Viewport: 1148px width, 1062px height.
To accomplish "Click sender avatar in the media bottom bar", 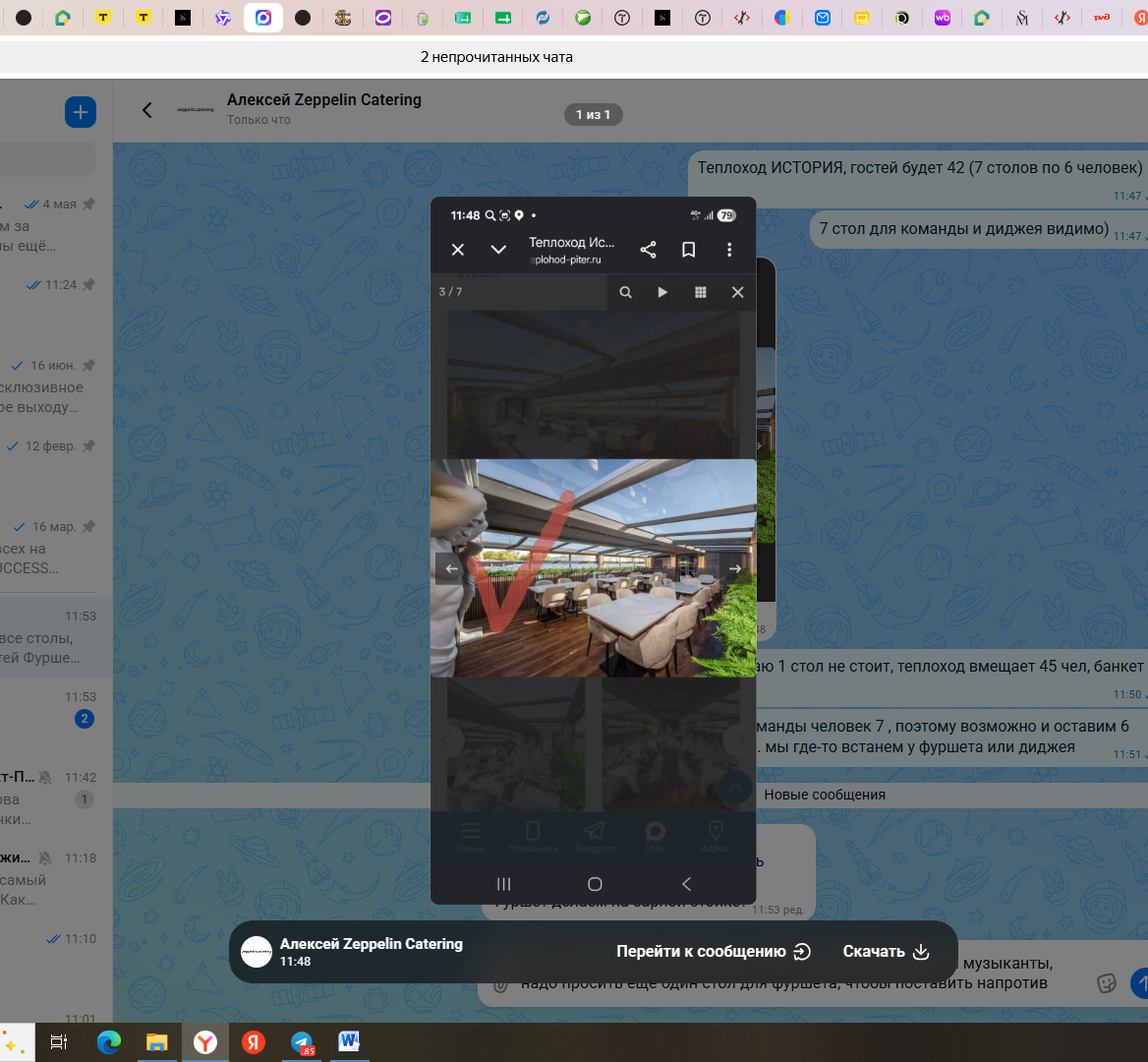I will point(257,952).
